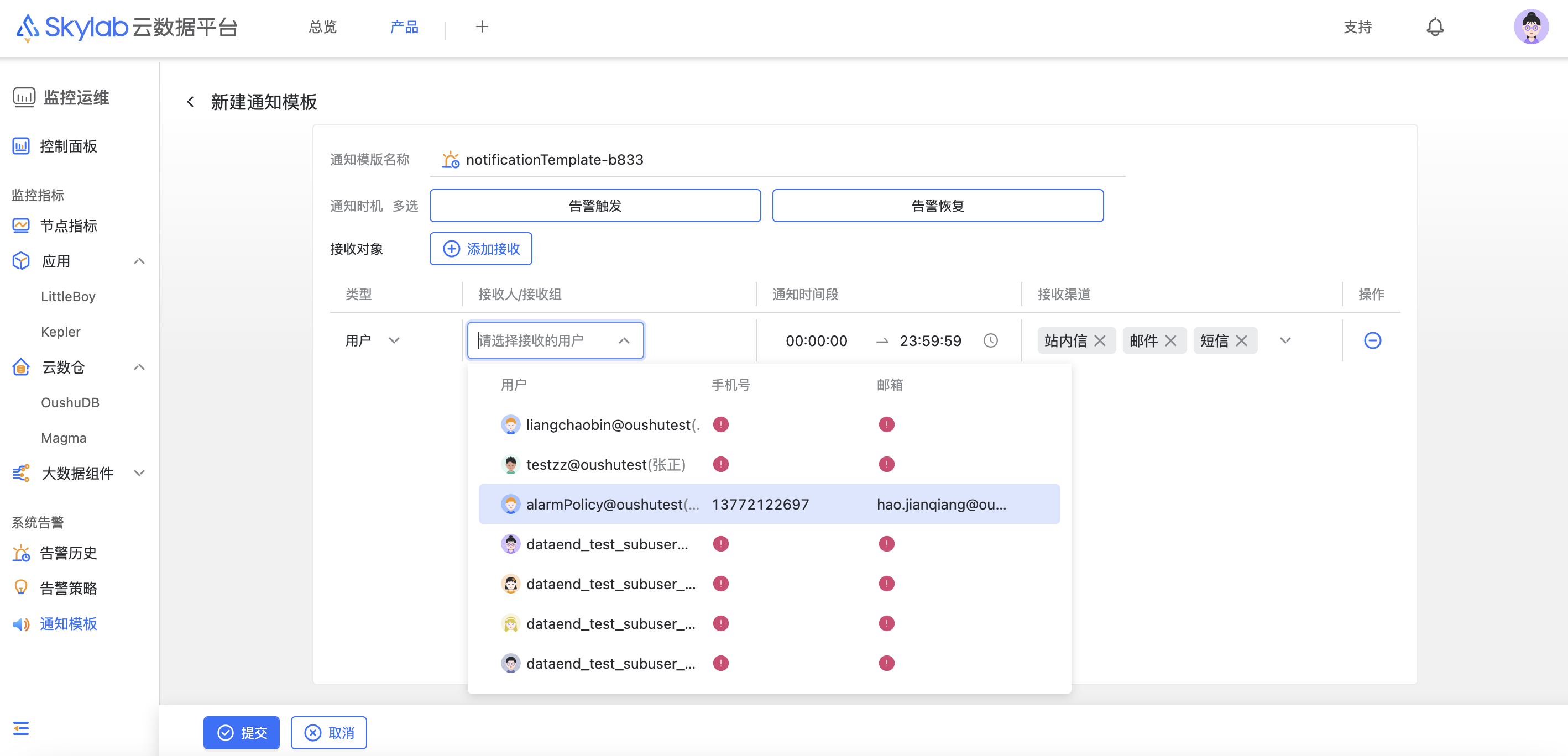Click the notification bell icon
This screenshot has height=756, width=1568.
(x=1435, y=27)
